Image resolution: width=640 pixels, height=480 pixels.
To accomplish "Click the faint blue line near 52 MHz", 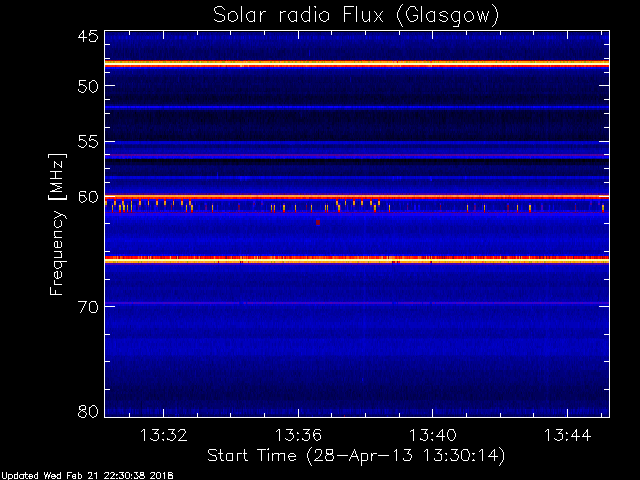I will 357,107.
